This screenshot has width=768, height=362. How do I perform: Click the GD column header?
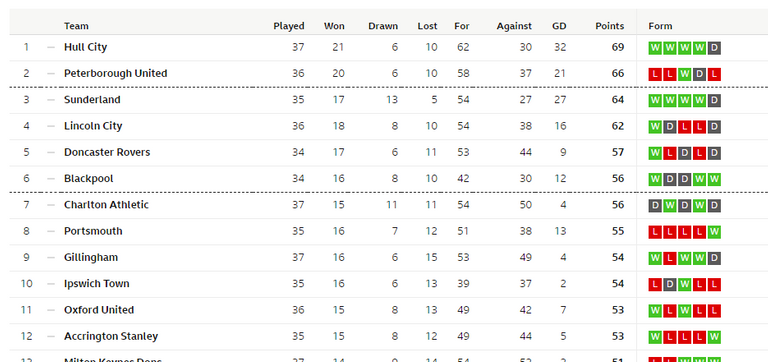pyautogui.click(x=559, y=26)
